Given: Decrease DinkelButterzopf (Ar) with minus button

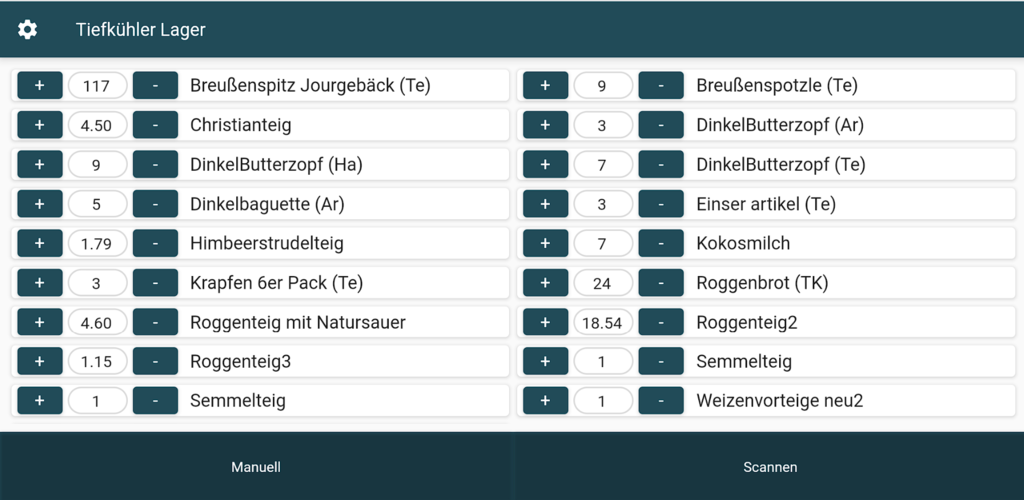Looking at the screenshot, I should point(661,125).
